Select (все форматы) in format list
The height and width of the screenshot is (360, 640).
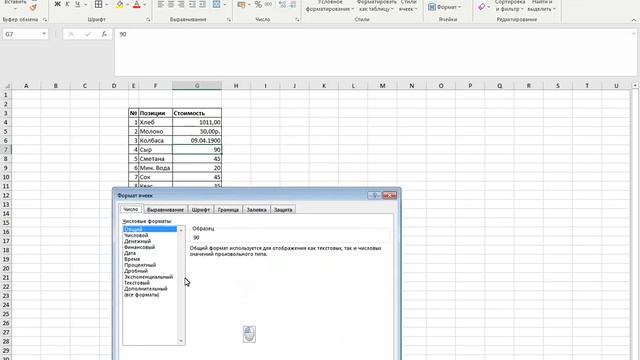141,294
